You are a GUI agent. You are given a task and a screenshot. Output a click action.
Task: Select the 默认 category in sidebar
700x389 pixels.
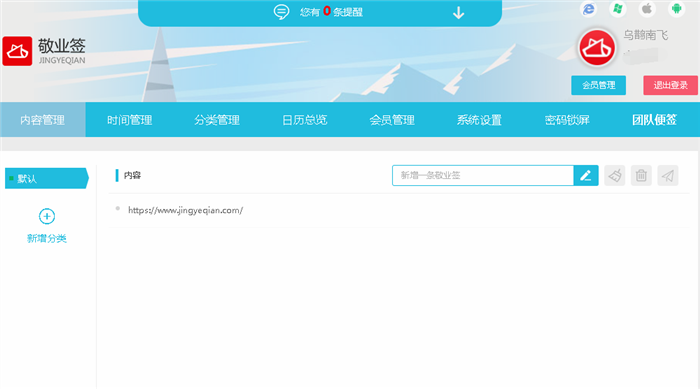pyautogui.click(x=46, y=178)
